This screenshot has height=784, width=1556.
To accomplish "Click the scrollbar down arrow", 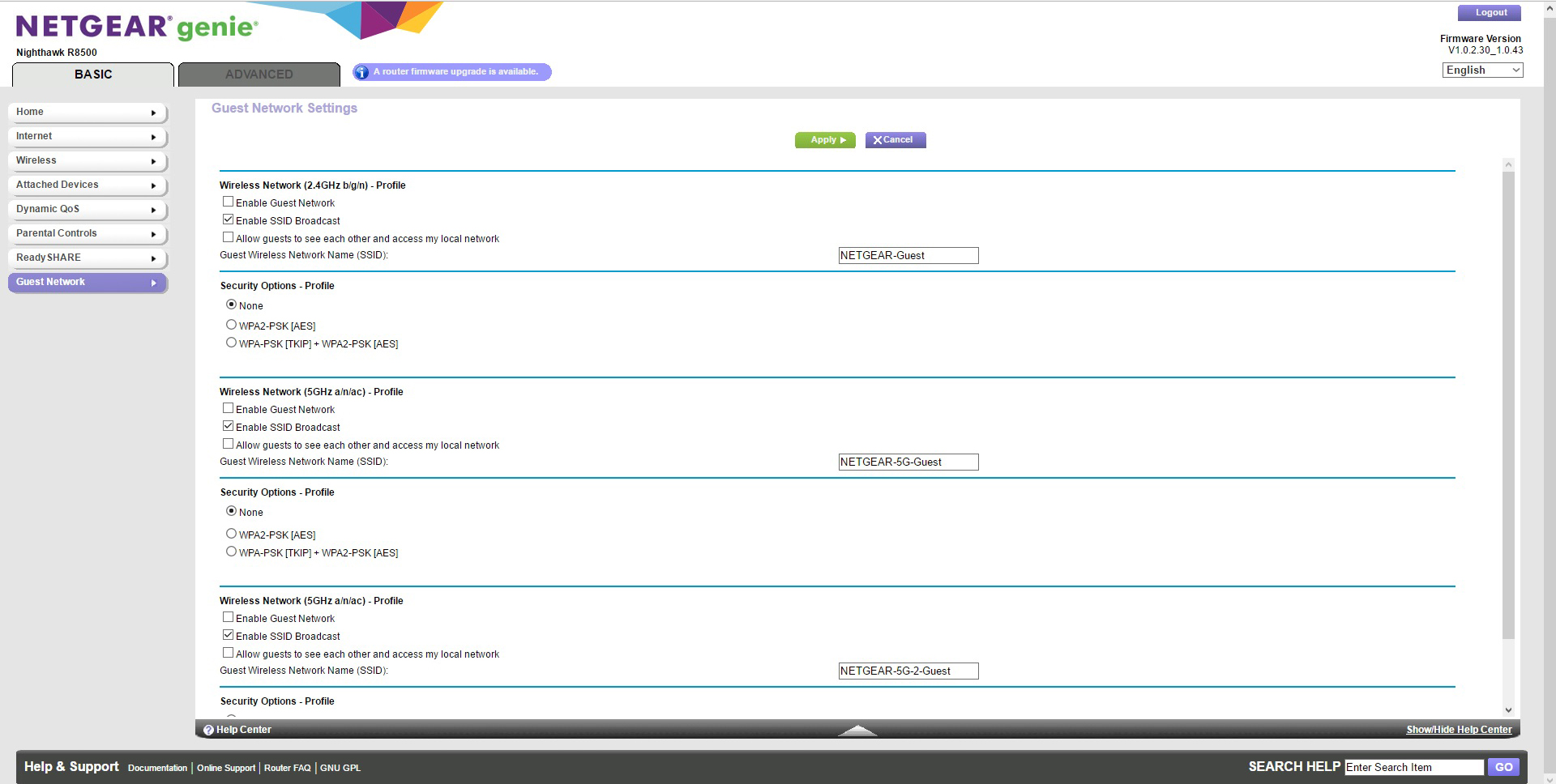I will (1508, 710).
